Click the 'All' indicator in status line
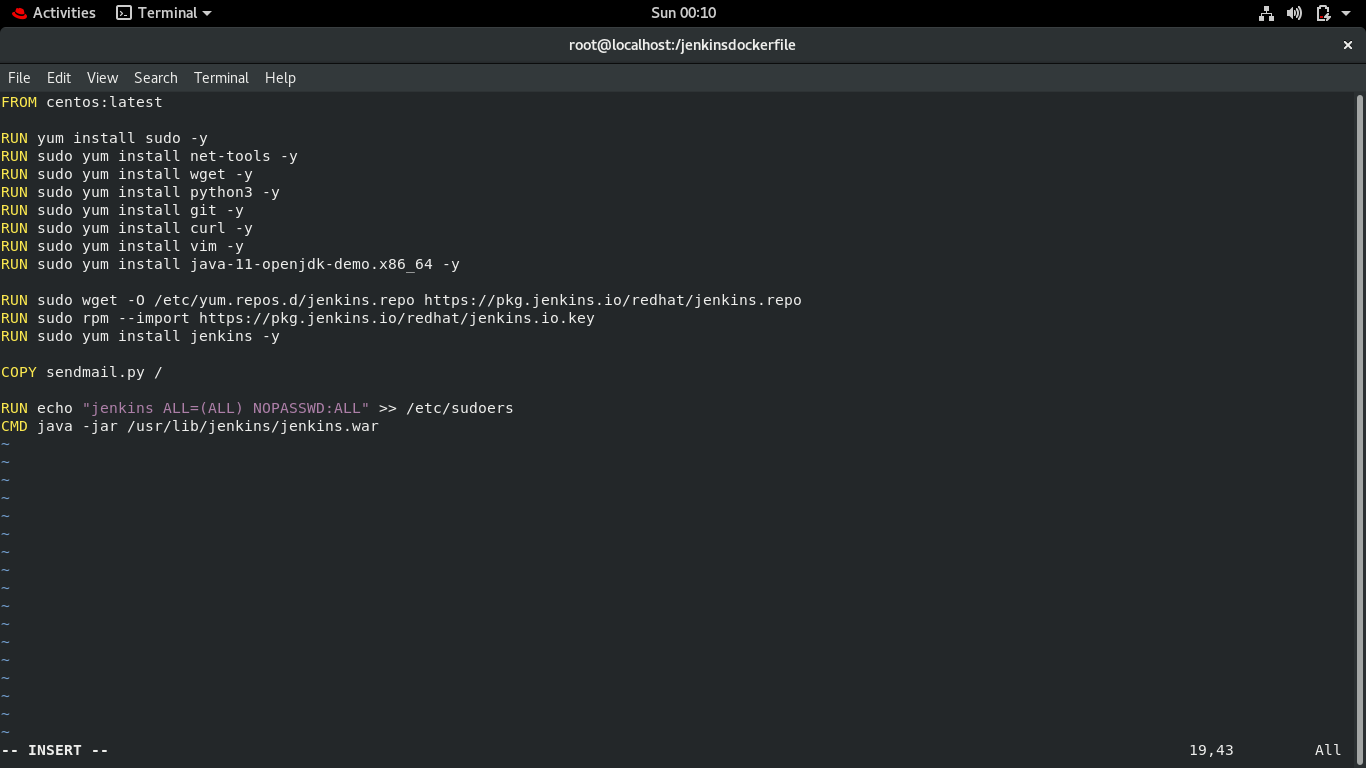Viewport: 1366px width, 768px height. click(x=1328, y=750)
